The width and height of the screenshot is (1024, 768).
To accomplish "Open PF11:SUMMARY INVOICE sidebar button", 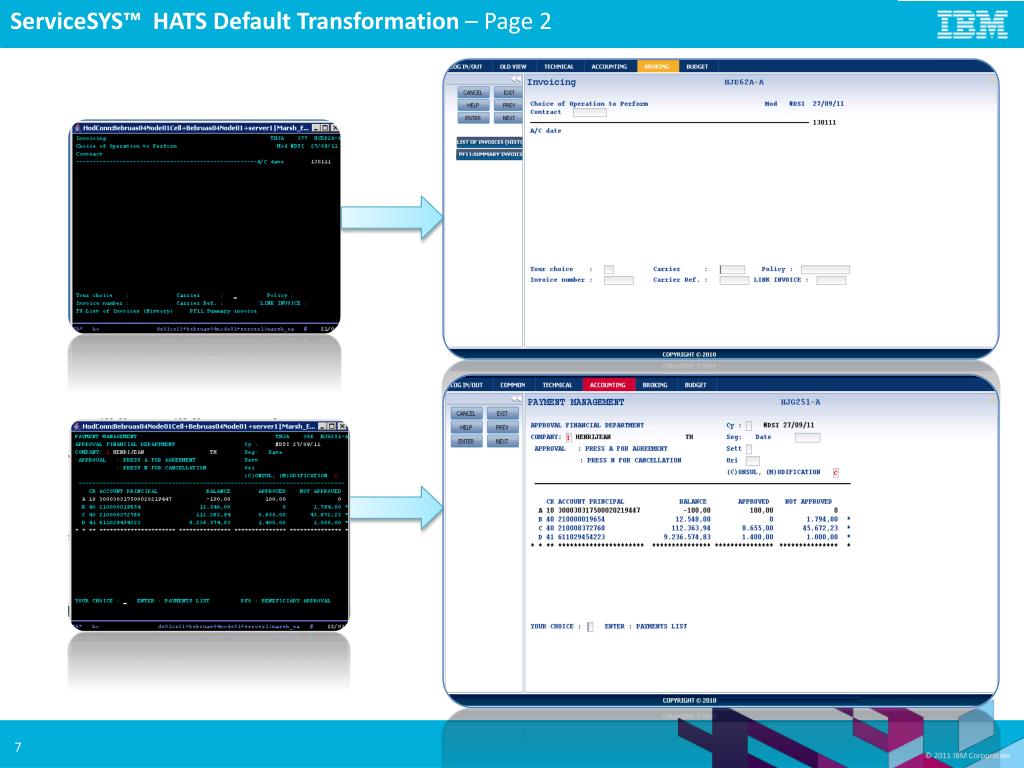I will [489, 154].
